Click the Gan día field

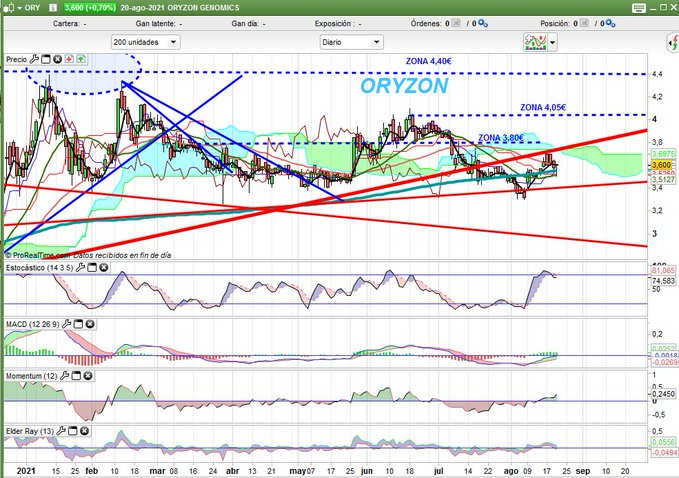pos(248,23)
